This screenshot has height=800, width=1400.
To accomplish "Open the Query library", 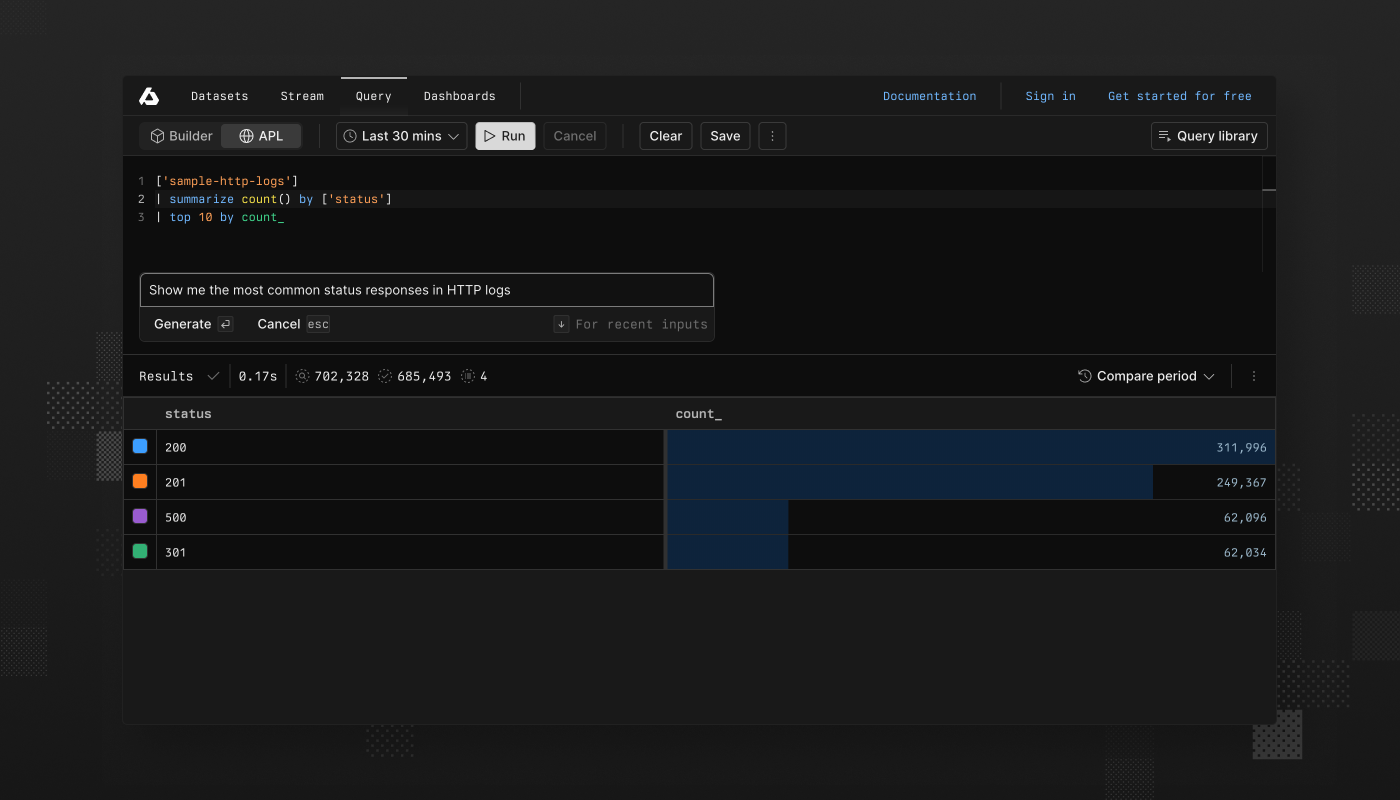I will (1208, 136).
